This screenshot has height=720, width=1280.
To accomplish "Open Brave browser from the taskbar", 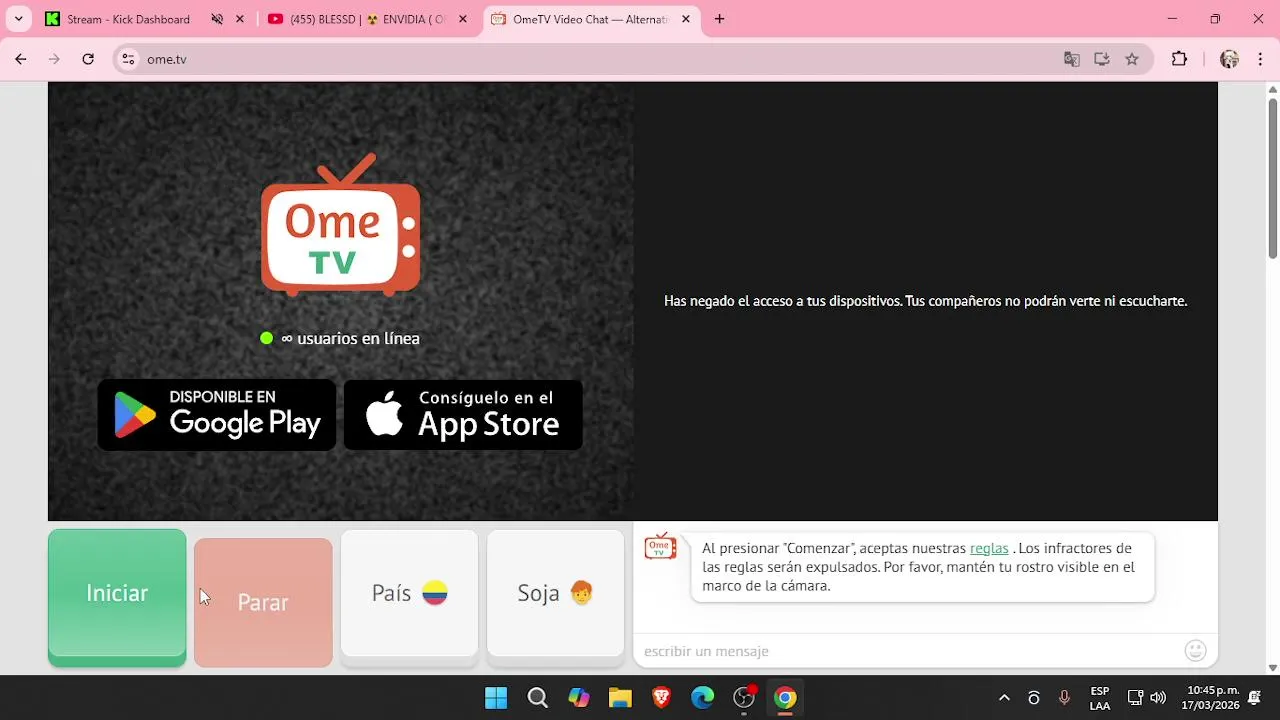I will [x=661, y=698].
